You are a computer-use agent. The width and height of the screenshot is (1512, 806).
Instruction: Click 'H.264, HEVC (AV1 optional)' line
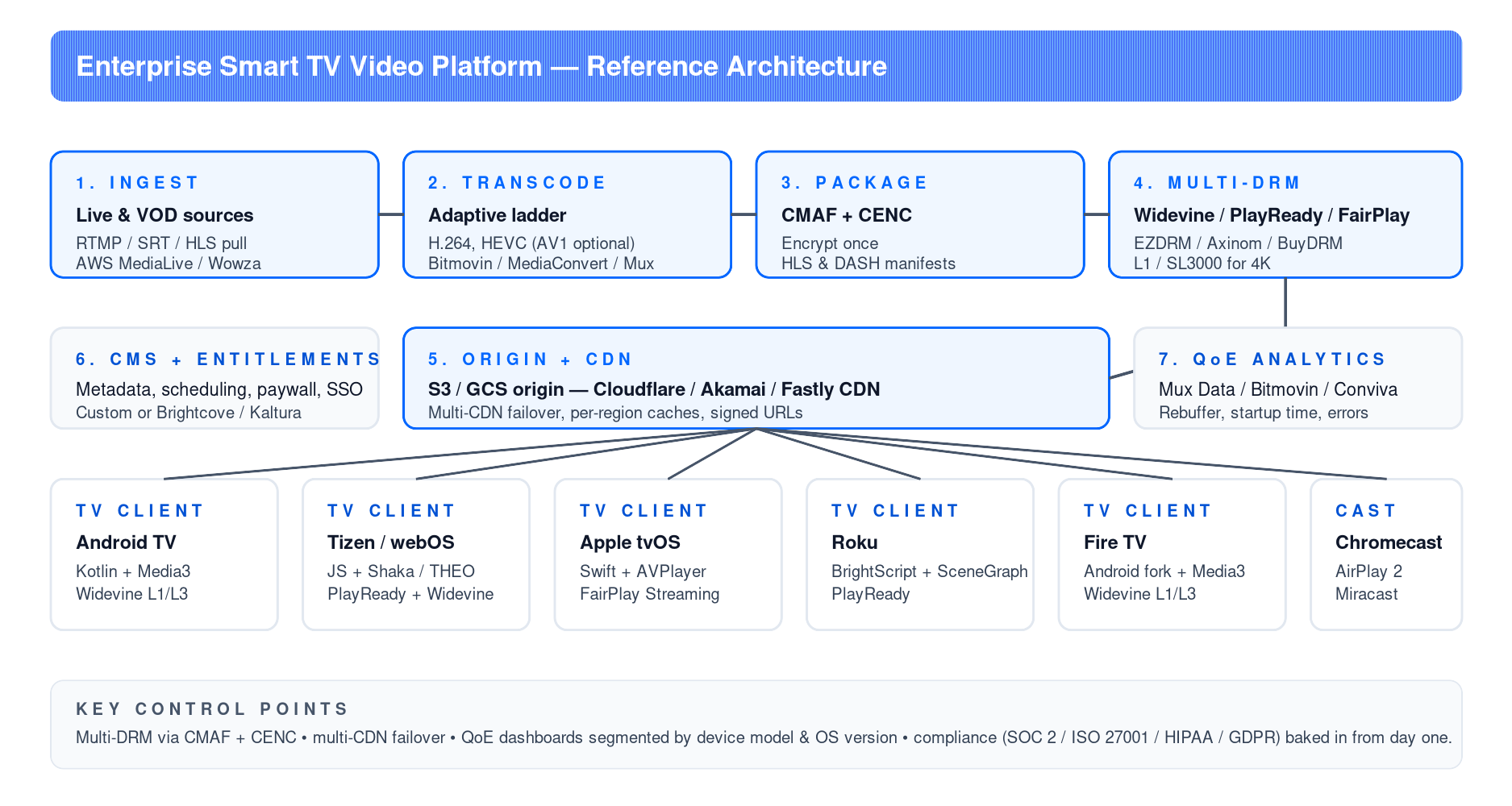coord(531,243)
